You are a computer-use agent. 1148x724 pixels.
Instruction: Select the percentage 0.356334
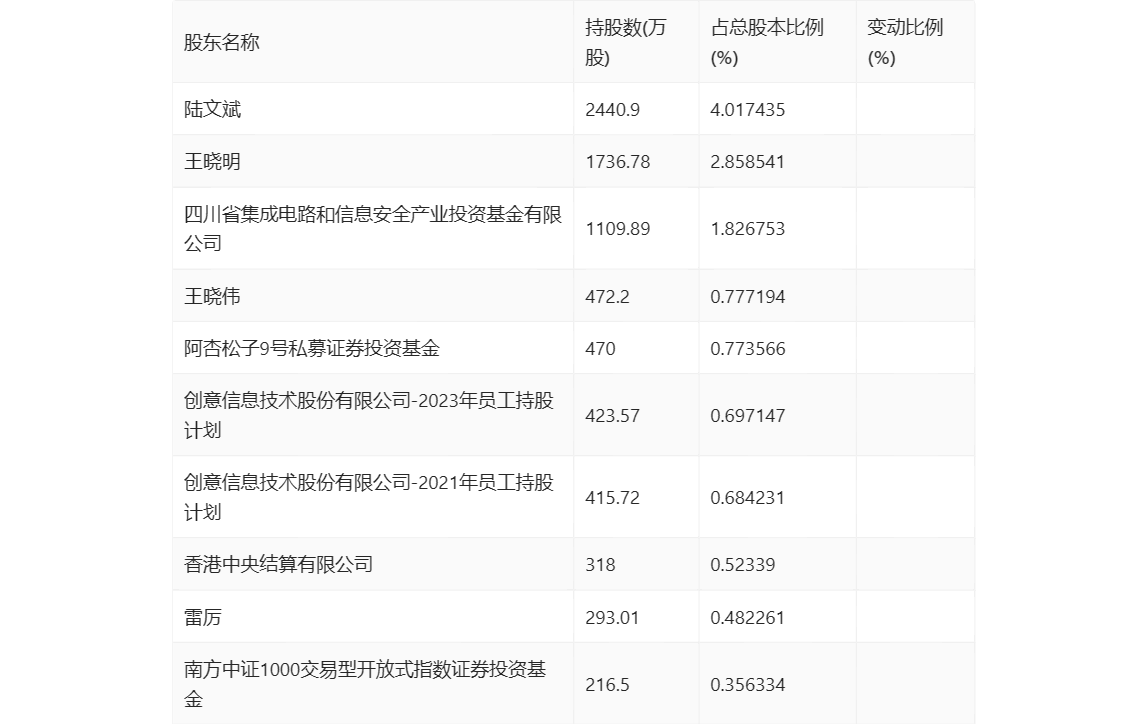pyautogui.click(x=748, y=685)
